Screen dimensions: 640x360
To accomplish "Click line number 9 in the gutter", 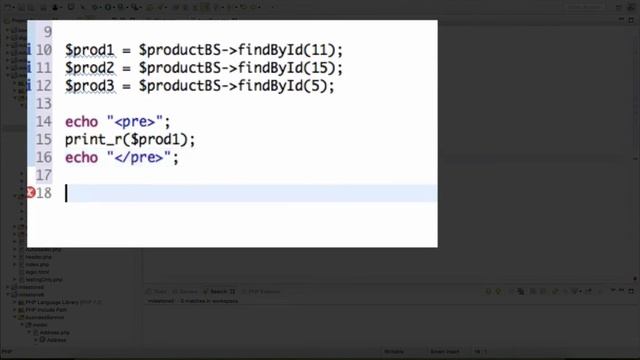I will [47, 32].
